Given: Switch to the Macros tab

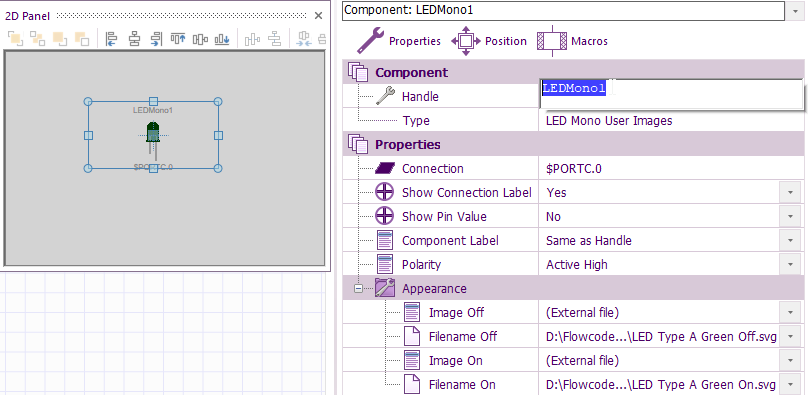Looking at the screenshot, I should pos(573,41).
